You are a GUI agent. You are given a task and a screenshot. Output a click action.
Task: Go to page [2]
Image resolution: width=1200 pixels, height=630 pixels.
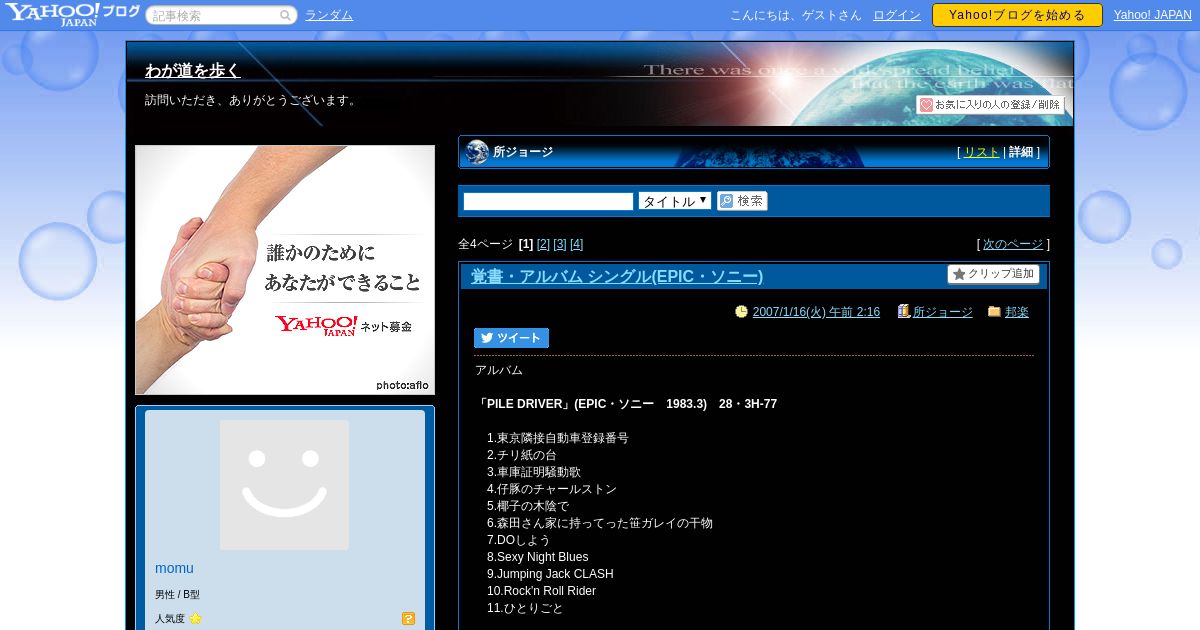544,244
